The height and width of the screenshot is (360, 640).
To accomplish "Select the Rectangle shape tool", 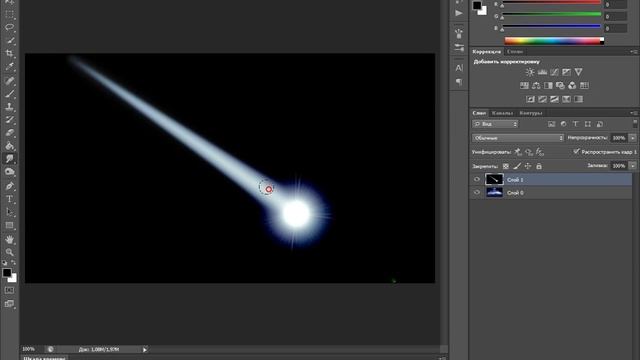I will pos(9,225).
